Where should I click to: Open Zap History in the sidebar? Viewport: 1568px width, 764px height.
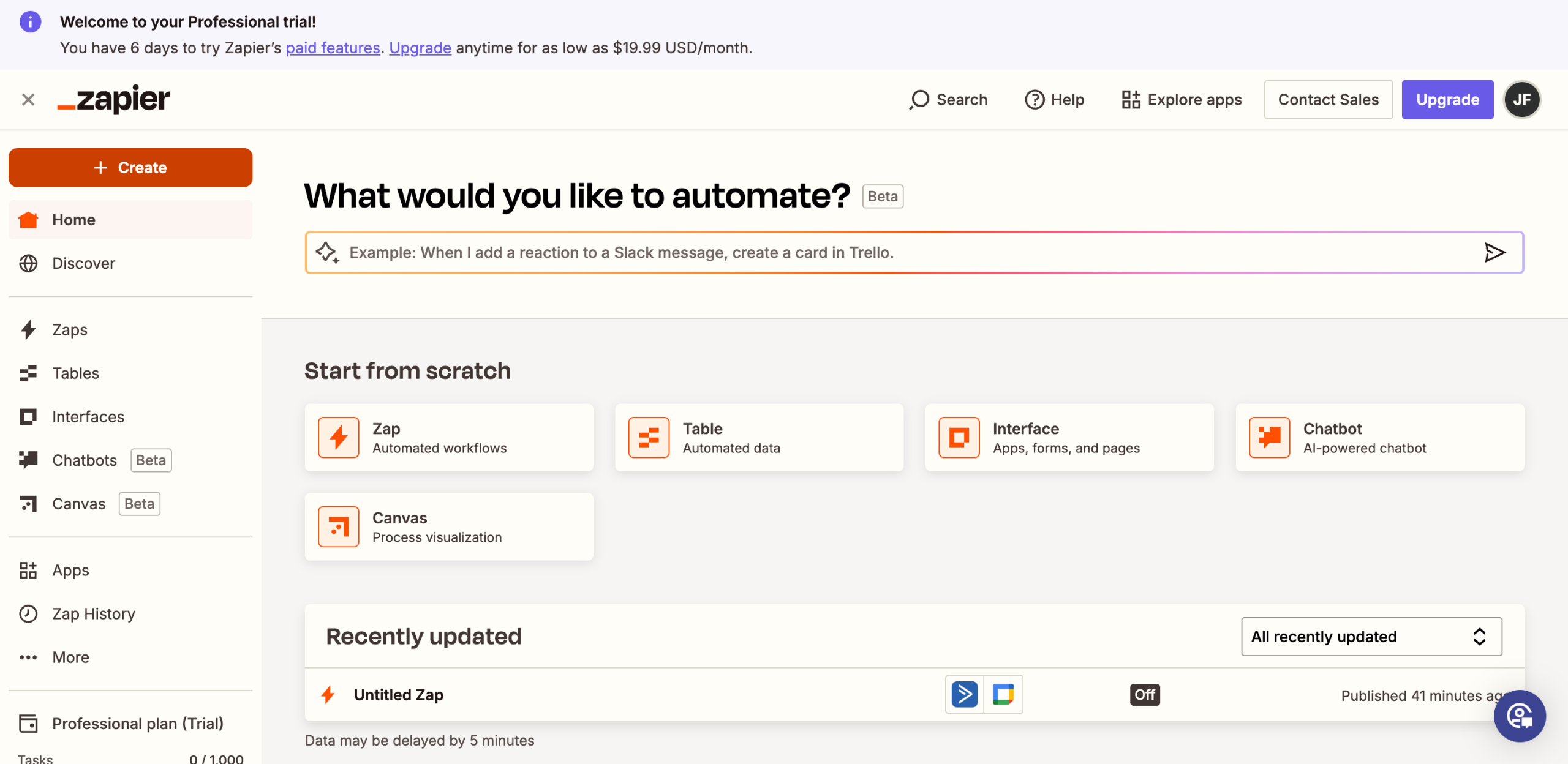[x=93, y=614]
